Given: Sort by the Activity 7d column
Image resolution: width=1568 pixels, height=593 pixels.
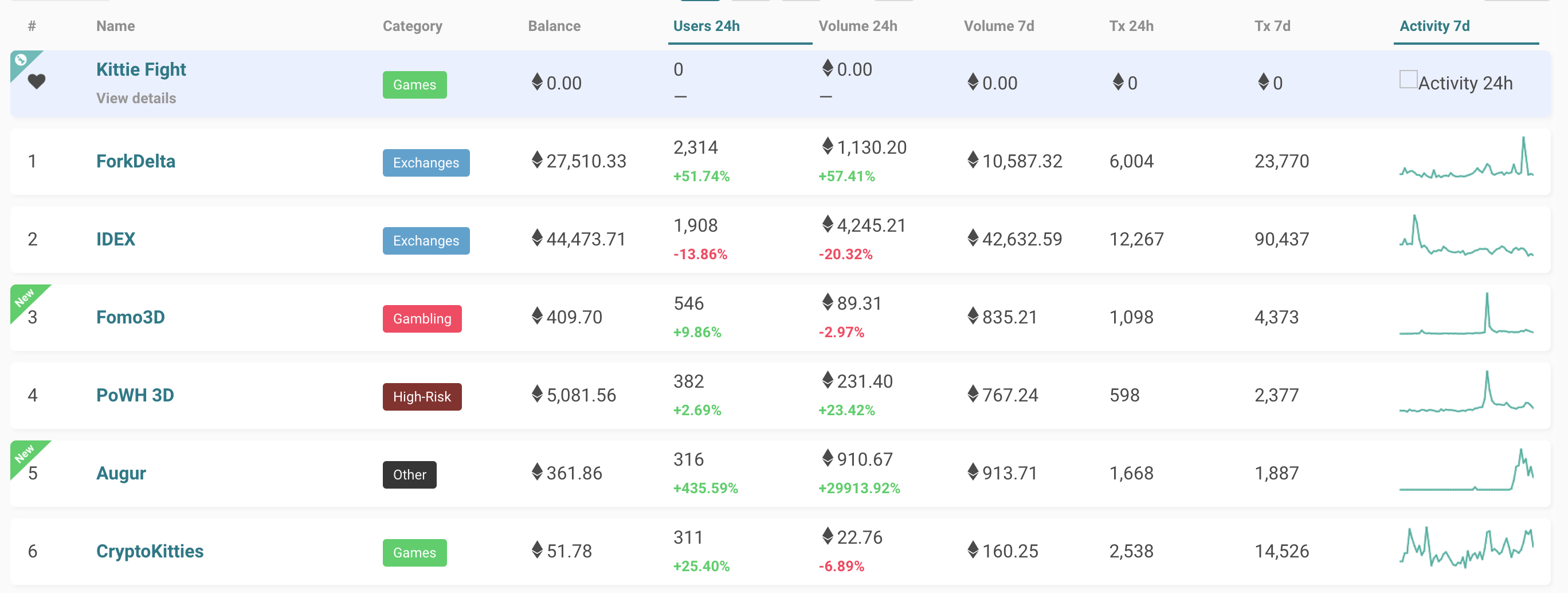Looking at the screenshot, I should 1435,26.
